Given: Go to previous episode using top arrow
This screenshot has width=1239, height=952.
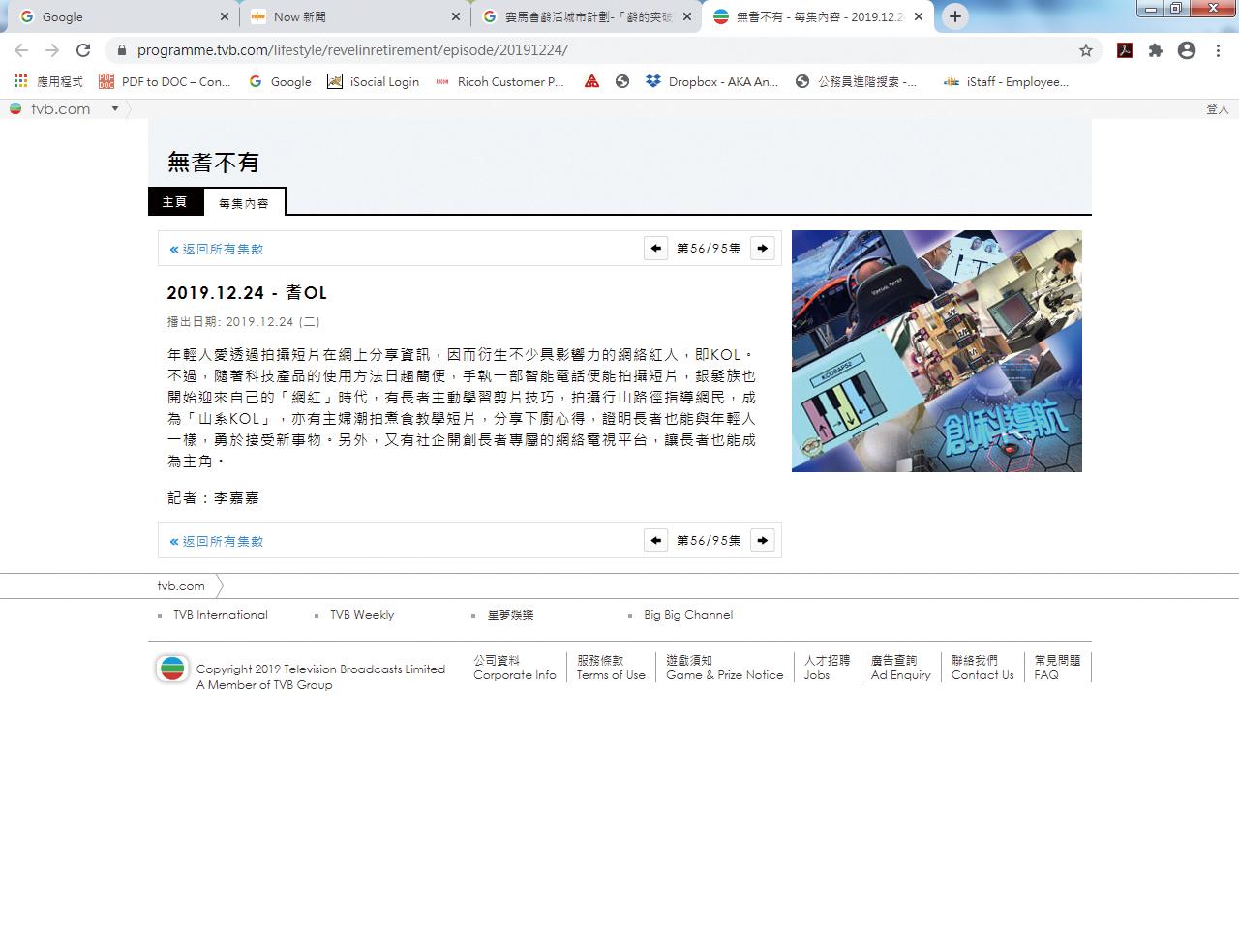Looking at the screenshot, I should tap(656, 248).
